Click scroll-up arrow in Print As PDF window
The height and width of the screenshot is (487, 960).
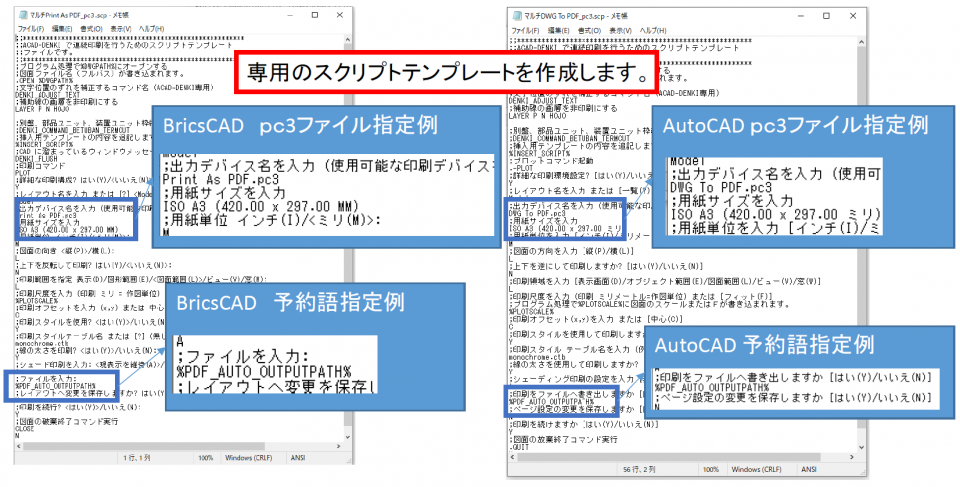(348, 40)
